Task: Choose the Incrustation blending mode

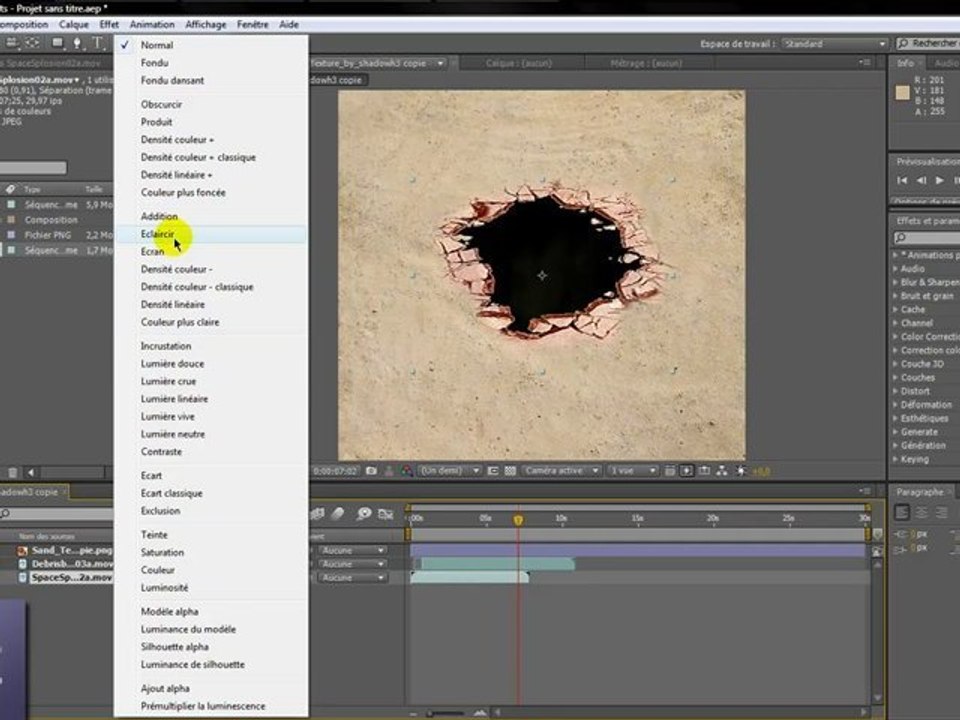Action: [x=211, y=346]
